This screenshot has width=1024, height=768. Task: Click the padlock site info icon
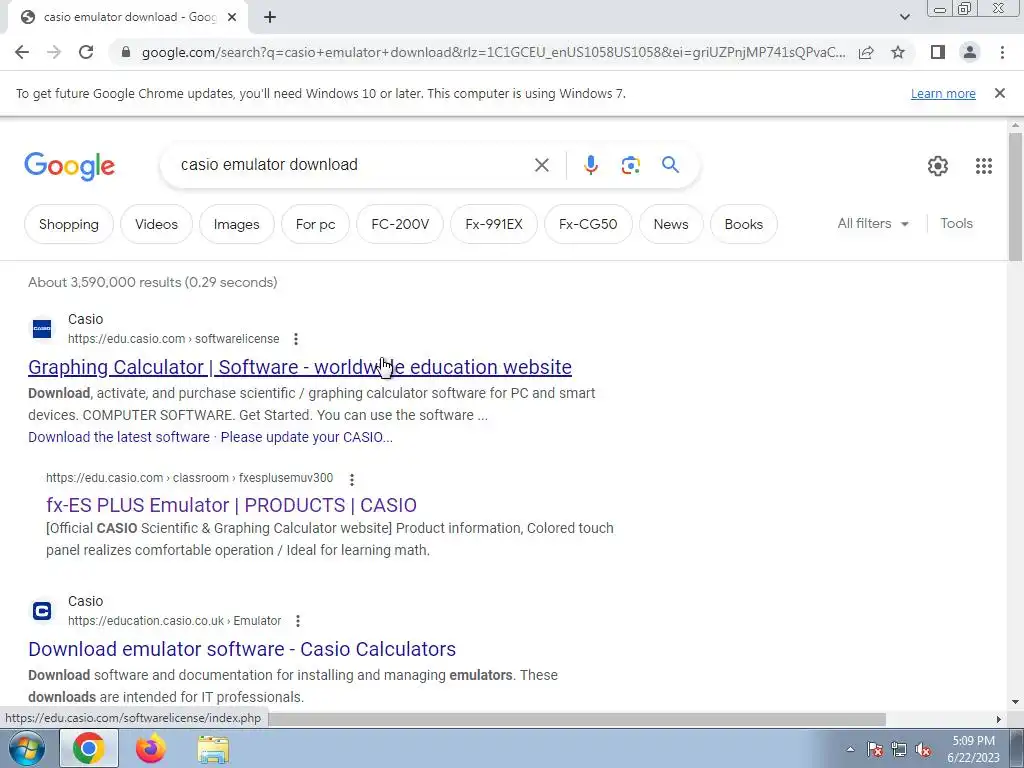126,52
